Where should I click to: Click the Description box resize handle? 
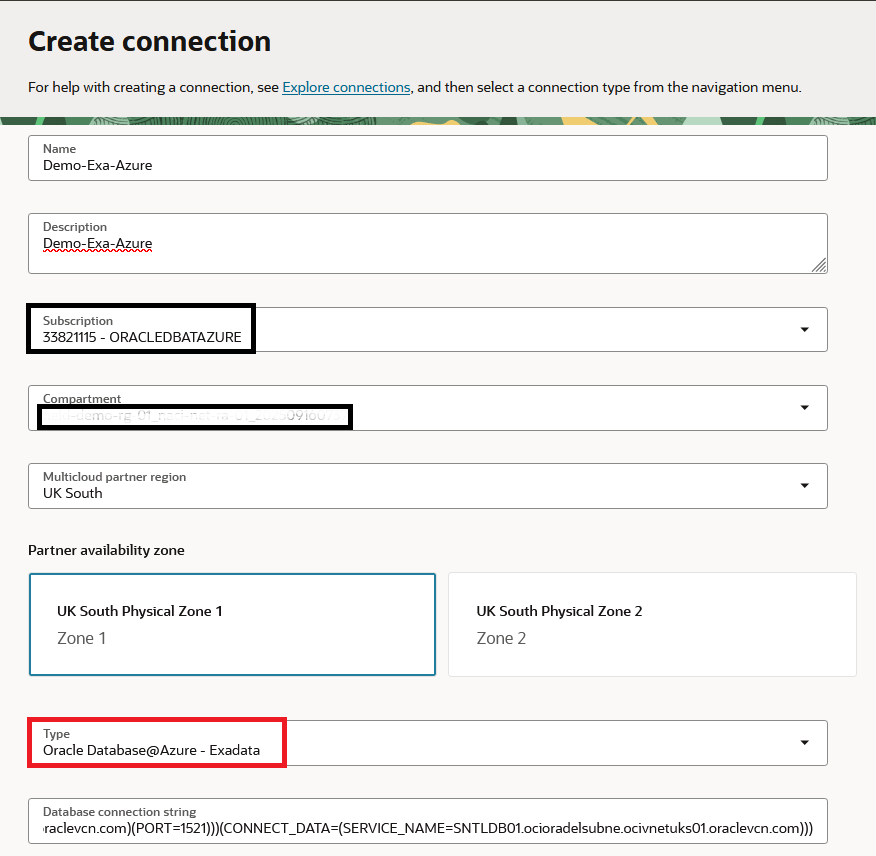(x=819, y=265)
